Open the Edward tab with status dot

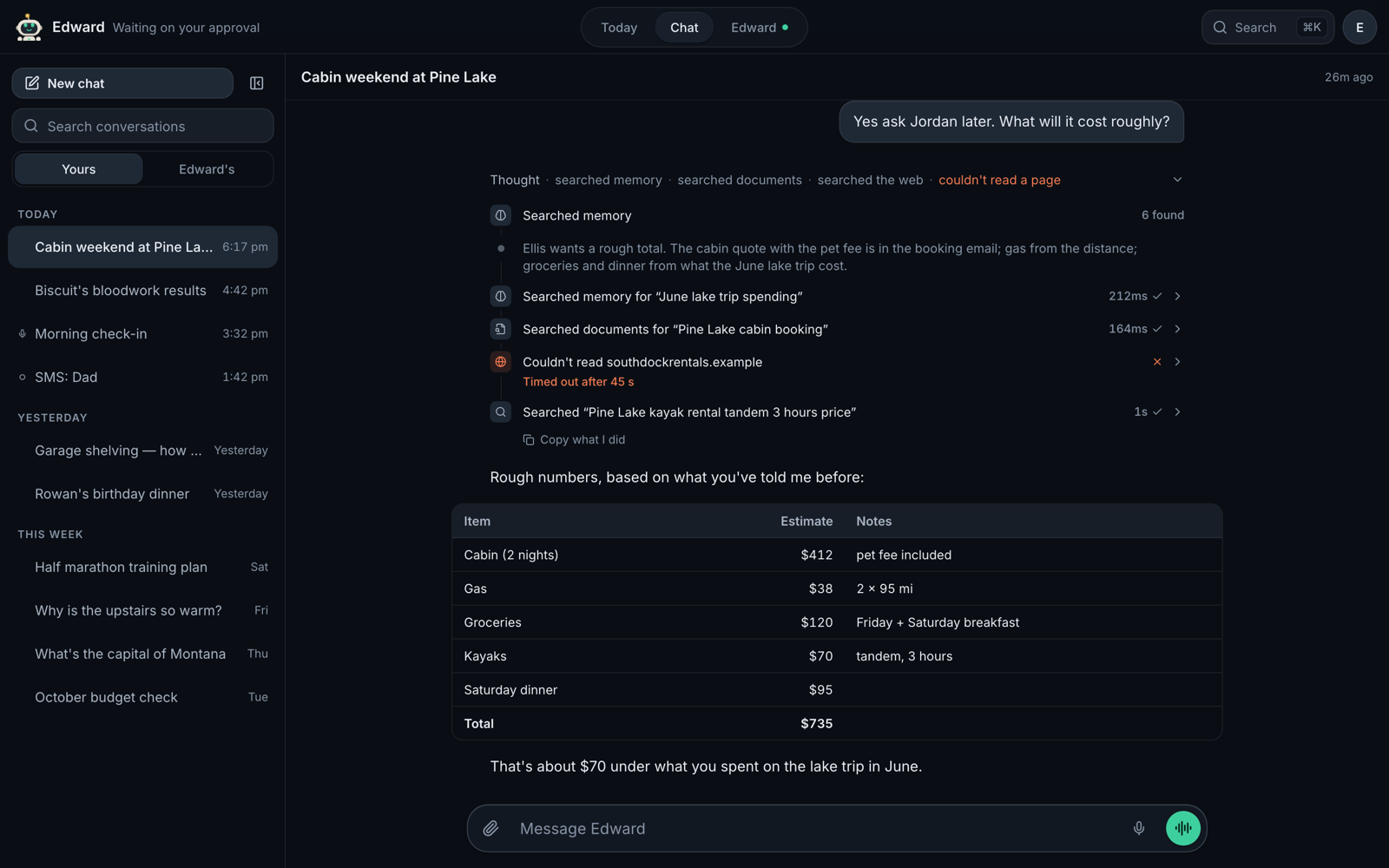pyautogui.click(x=760, y=27)
